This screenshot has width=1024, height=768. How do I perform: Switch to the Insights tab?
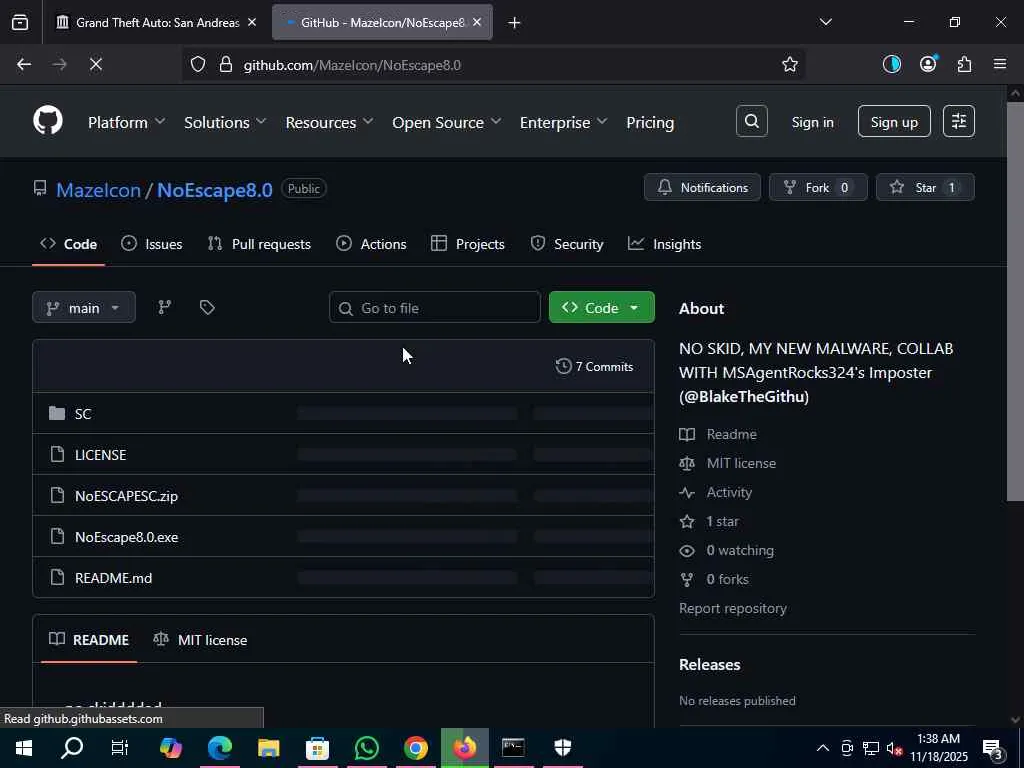[x=664, y=244]
